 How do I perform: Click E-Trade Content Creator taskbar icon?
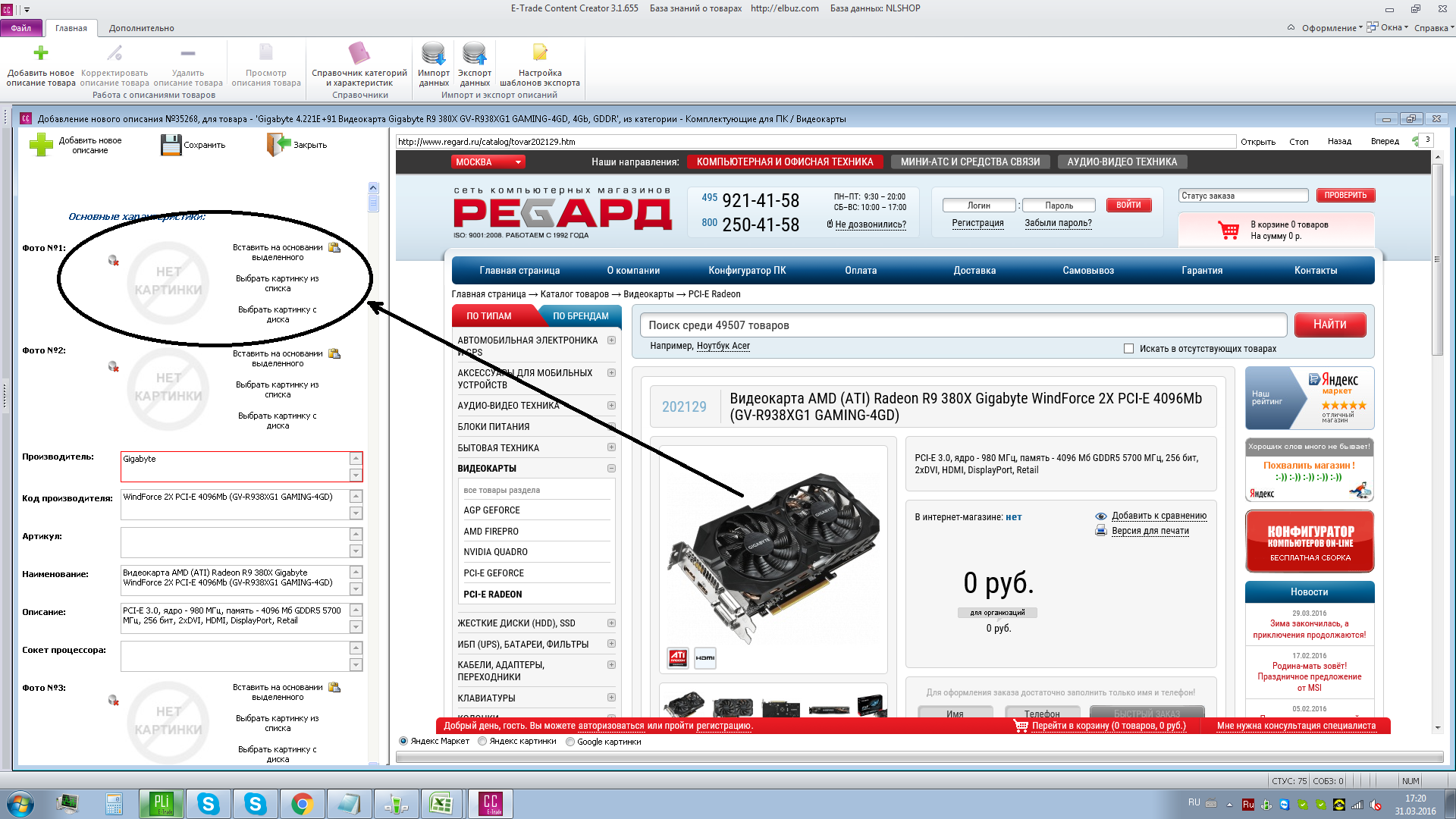[x=491, y=804]
